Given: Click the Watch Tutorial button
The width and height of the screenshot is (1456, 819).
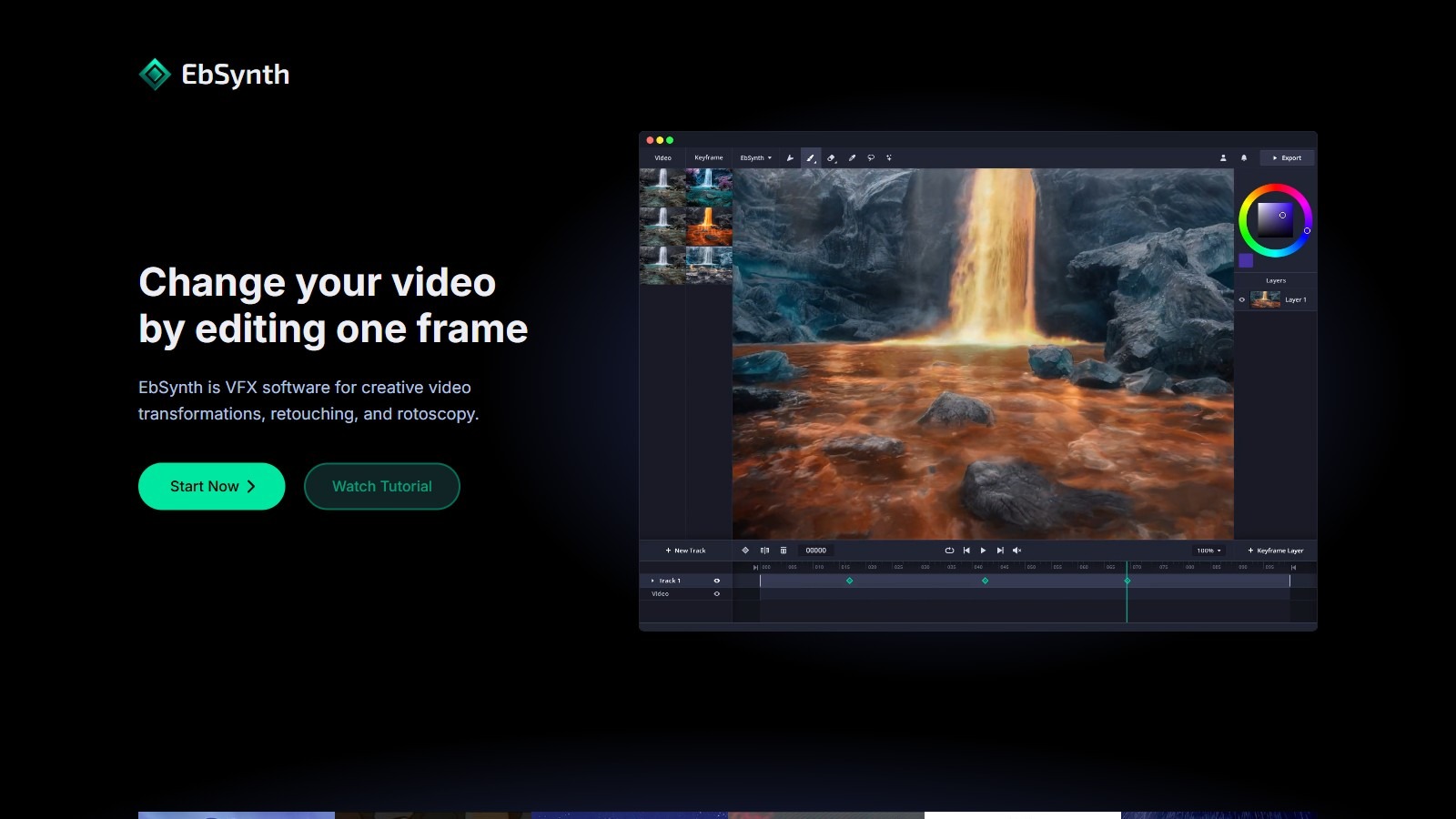Looking at the screenshot, I should [381, 487].
